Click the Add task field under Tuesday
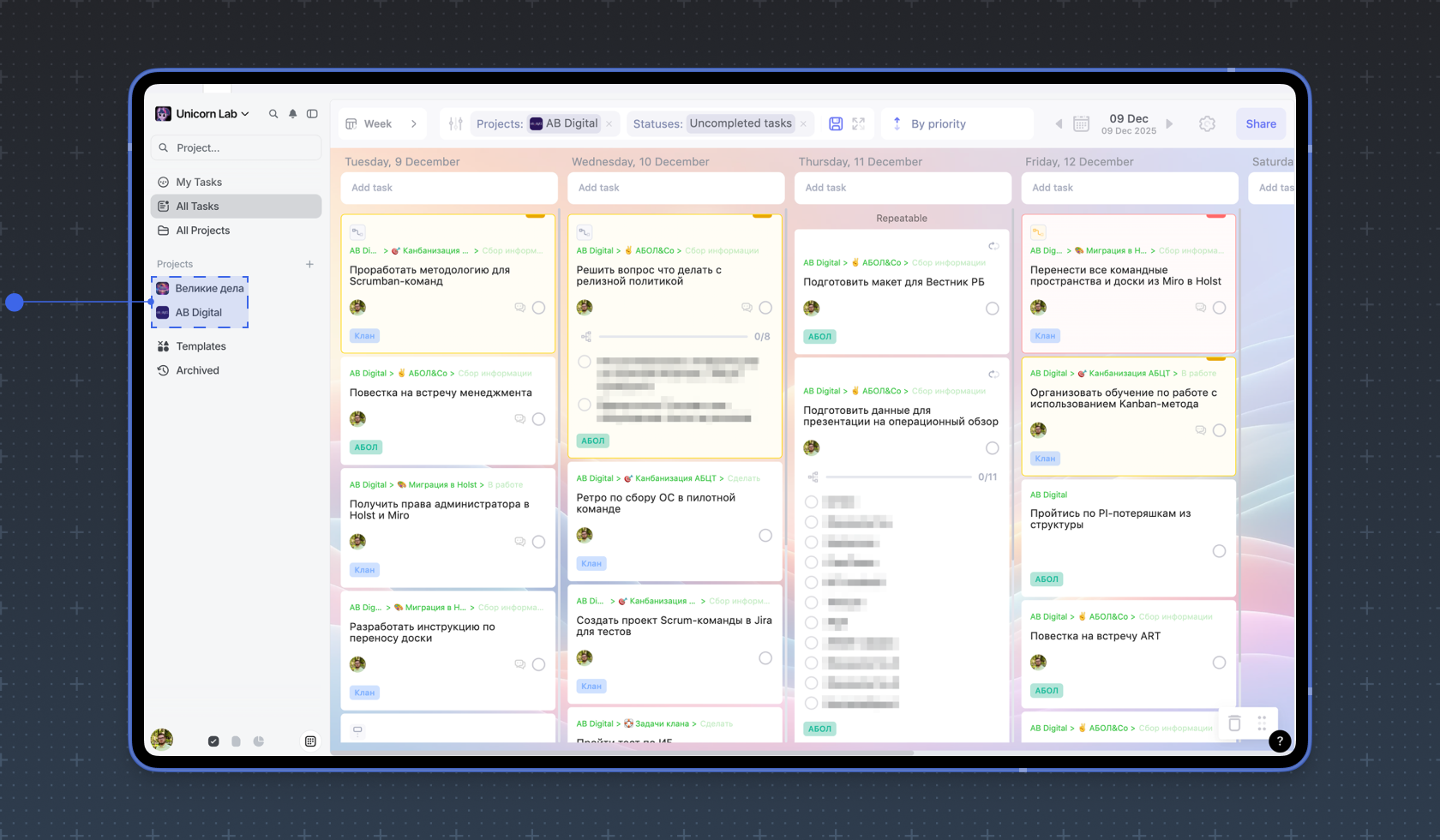Image resolution: width=1440 pixels, height=840 pixels. click(x=448, y=188)
